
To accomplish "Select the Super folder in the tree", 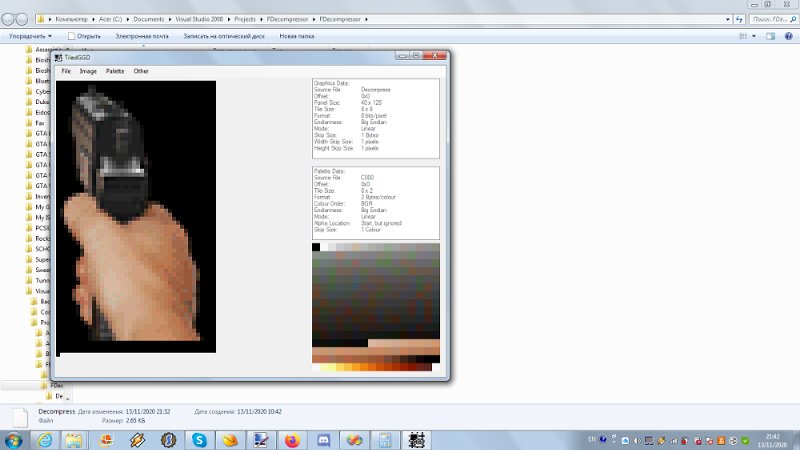I will click(38, 260).
